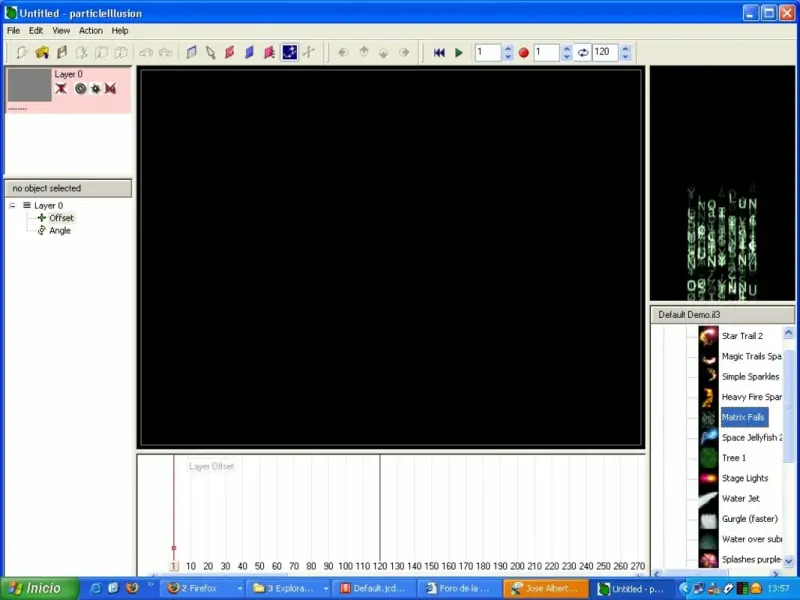The width and height of the screenshot is (800, 600).
Task: Select Heavy Fire Spar emitter
Action: 751,397
